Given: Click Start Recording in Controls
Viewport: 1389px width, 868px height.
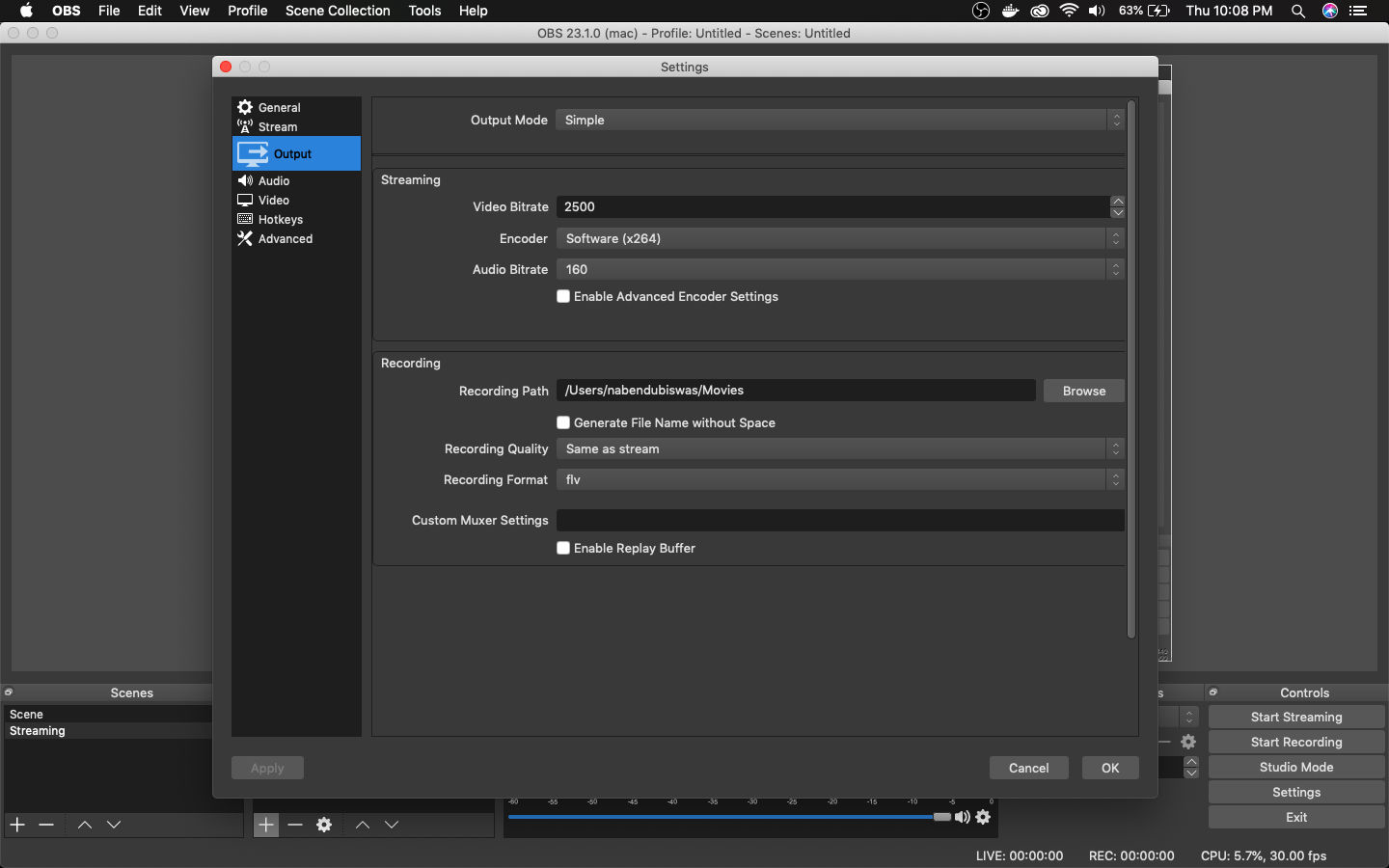Looking at the screenshot, I should click(1296, 742).
